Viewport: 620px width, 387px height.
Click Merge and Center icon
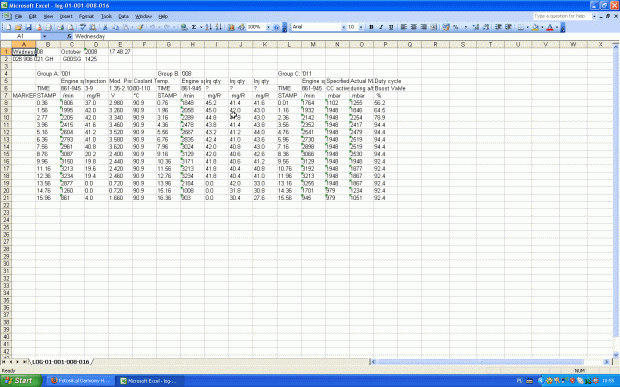coord(434,27)
